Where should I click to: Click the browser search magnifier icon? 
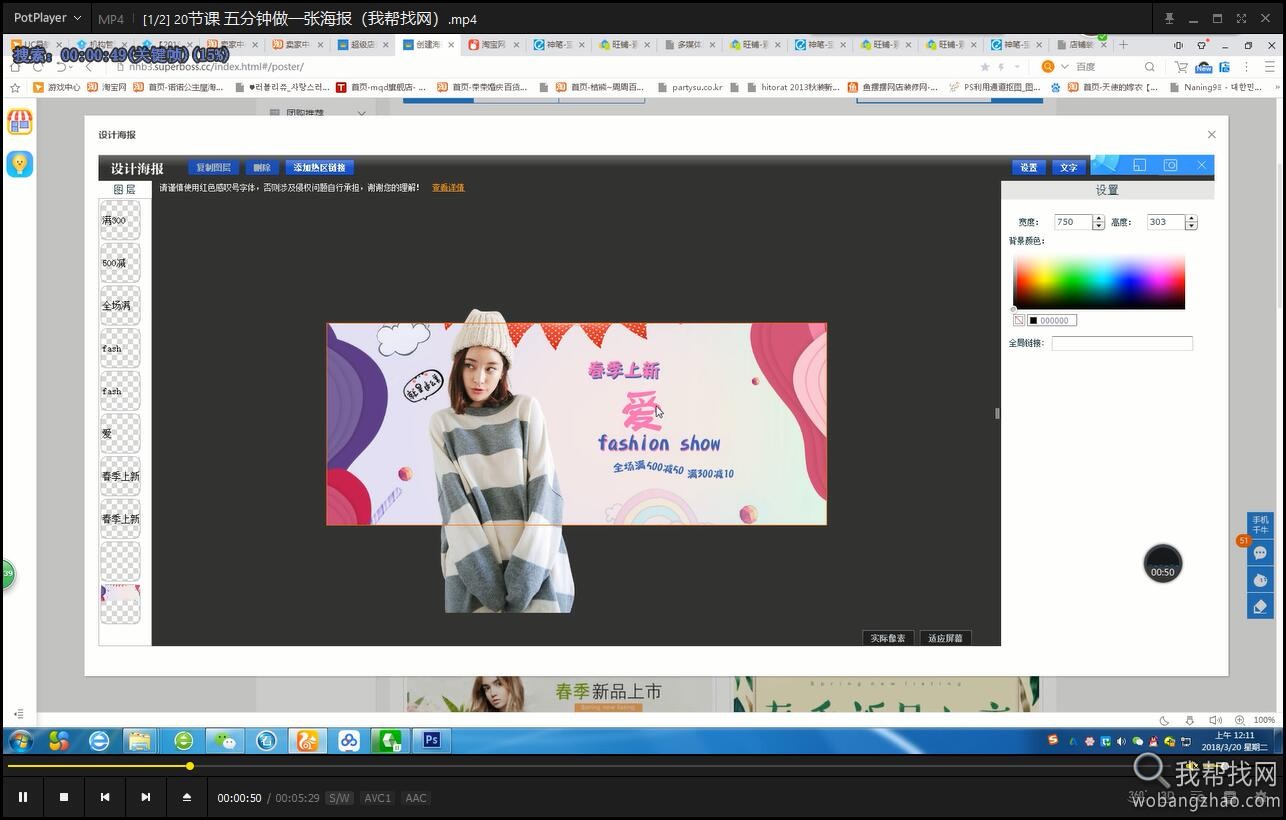(x=1150, y=67)
